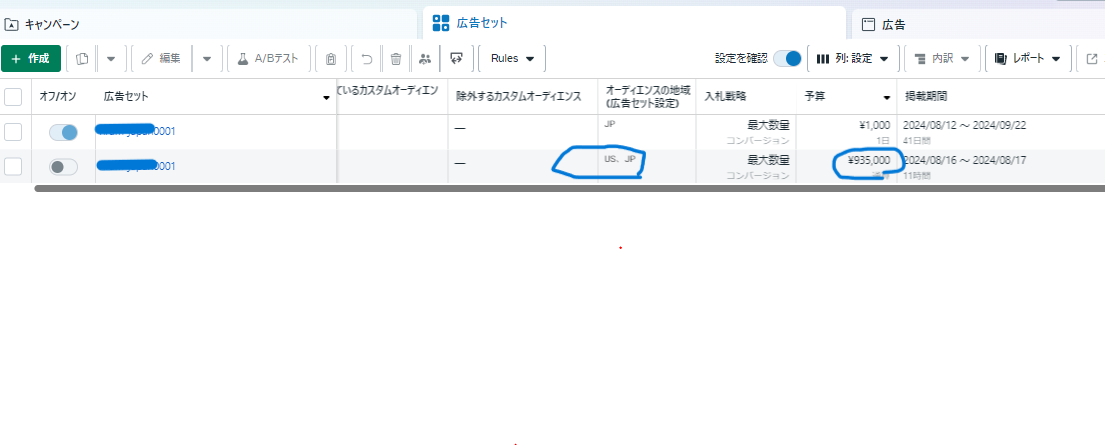Click the オーディエンスの地域 column header
This screenshot has height=445, width=1105.
tap(648, 97)
